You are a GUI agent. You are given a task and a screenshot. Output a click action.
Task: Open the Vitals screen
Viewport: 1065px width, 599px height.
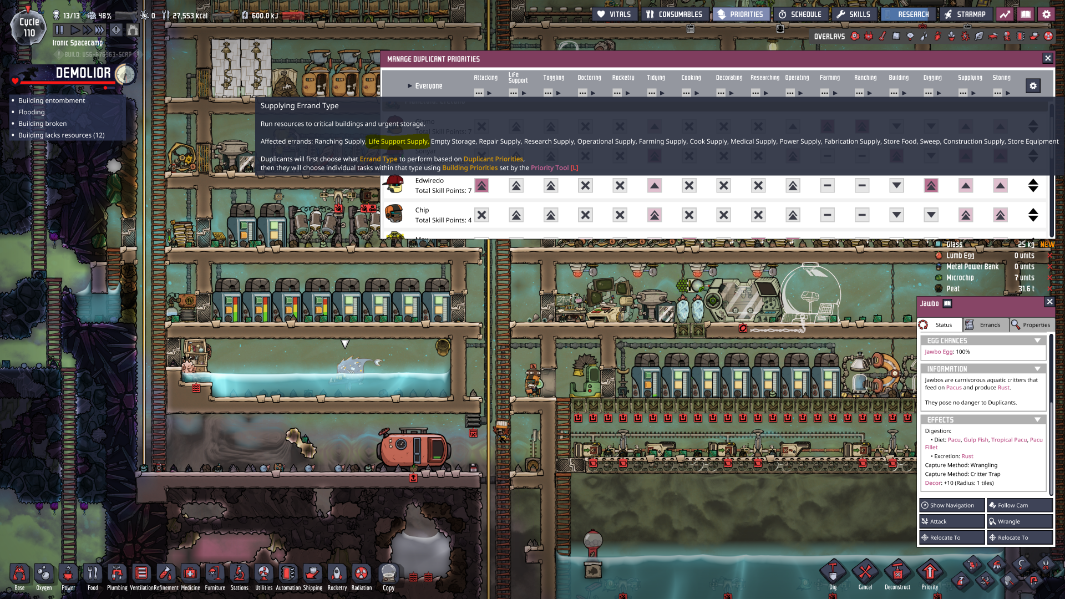(x=613, y=14)
